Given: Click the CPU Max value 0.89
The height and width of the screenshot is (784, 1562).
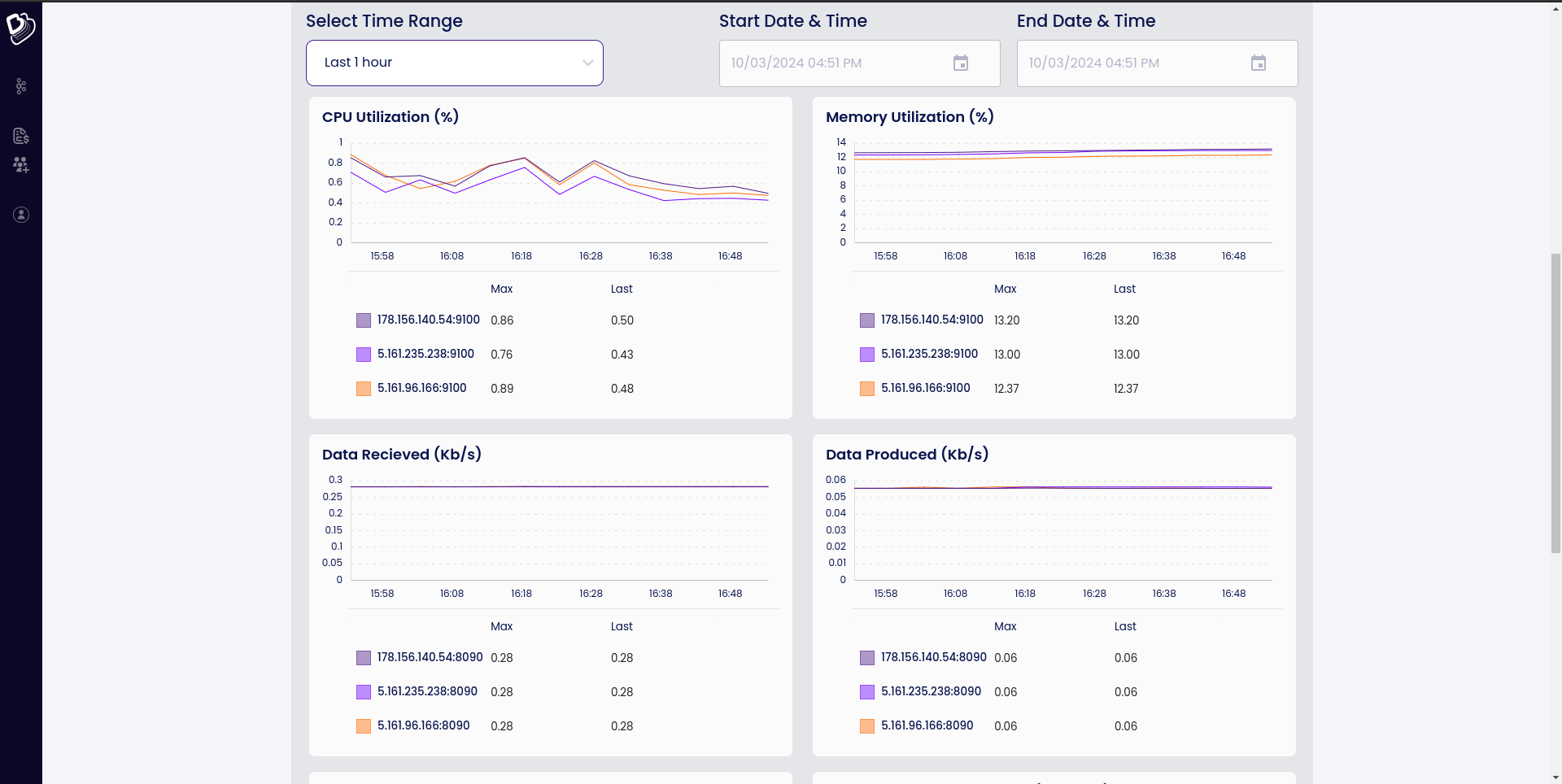Looking at the screenshot, I should pos(502,389).
